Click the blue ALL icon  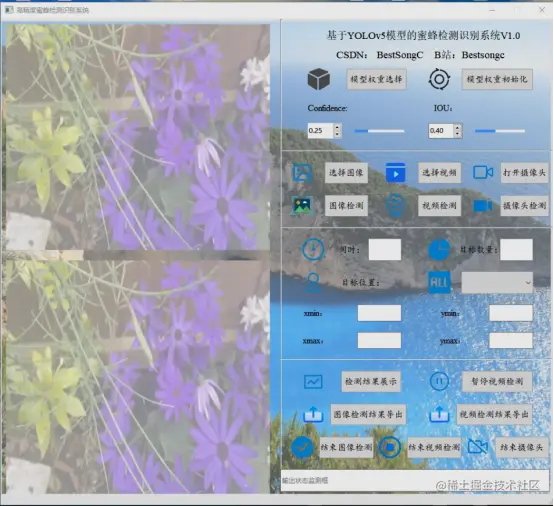439,282
